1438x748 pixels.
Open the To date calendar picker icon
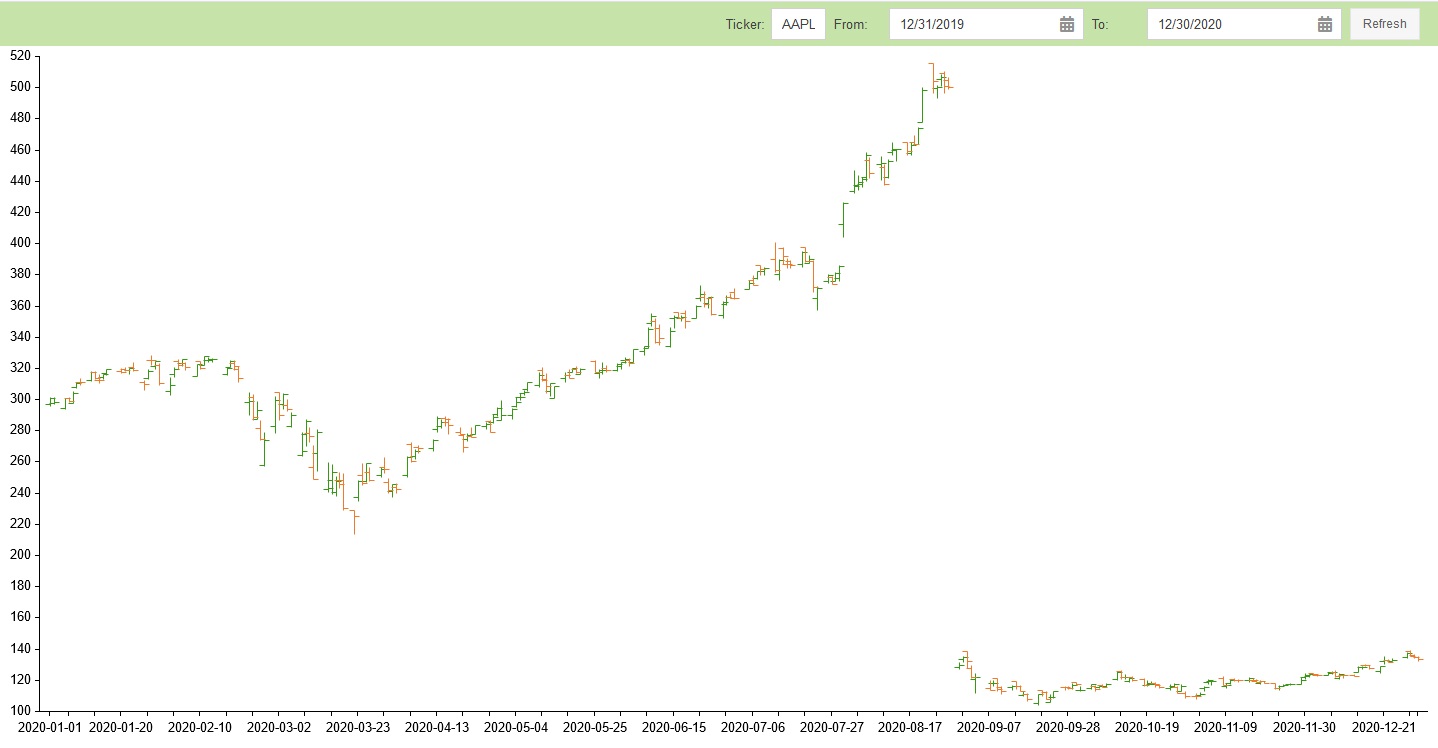click(x=1325, y=24)
